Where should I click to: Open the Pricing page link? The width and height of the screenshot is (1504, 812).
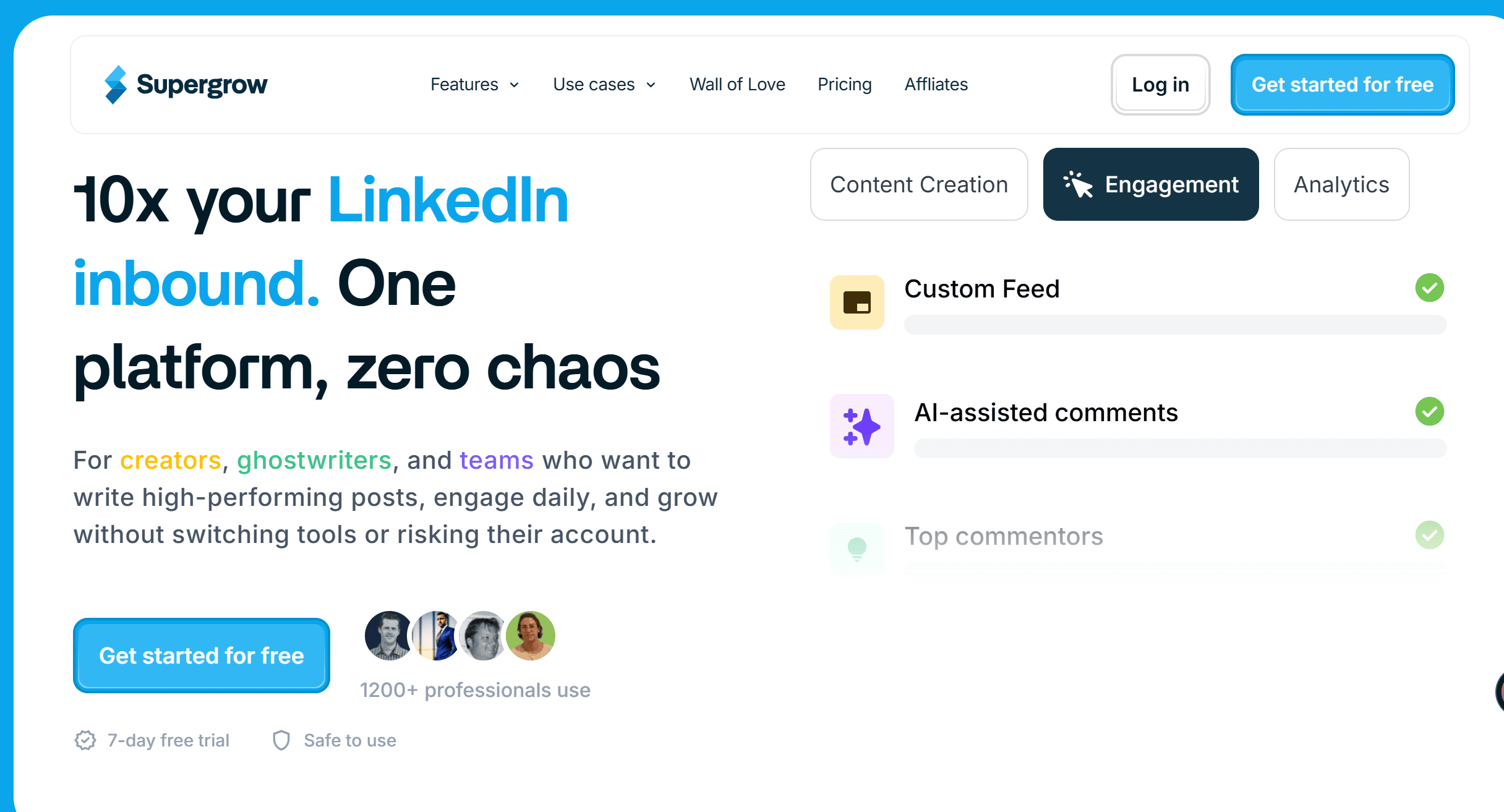click(844, 85)
